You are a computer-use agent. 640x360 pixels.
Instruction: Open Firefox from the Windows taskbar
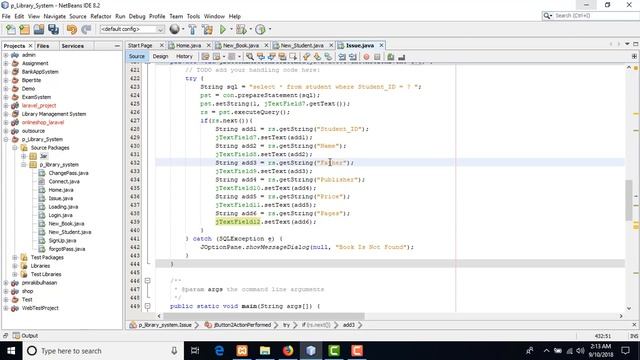(288, 351)
